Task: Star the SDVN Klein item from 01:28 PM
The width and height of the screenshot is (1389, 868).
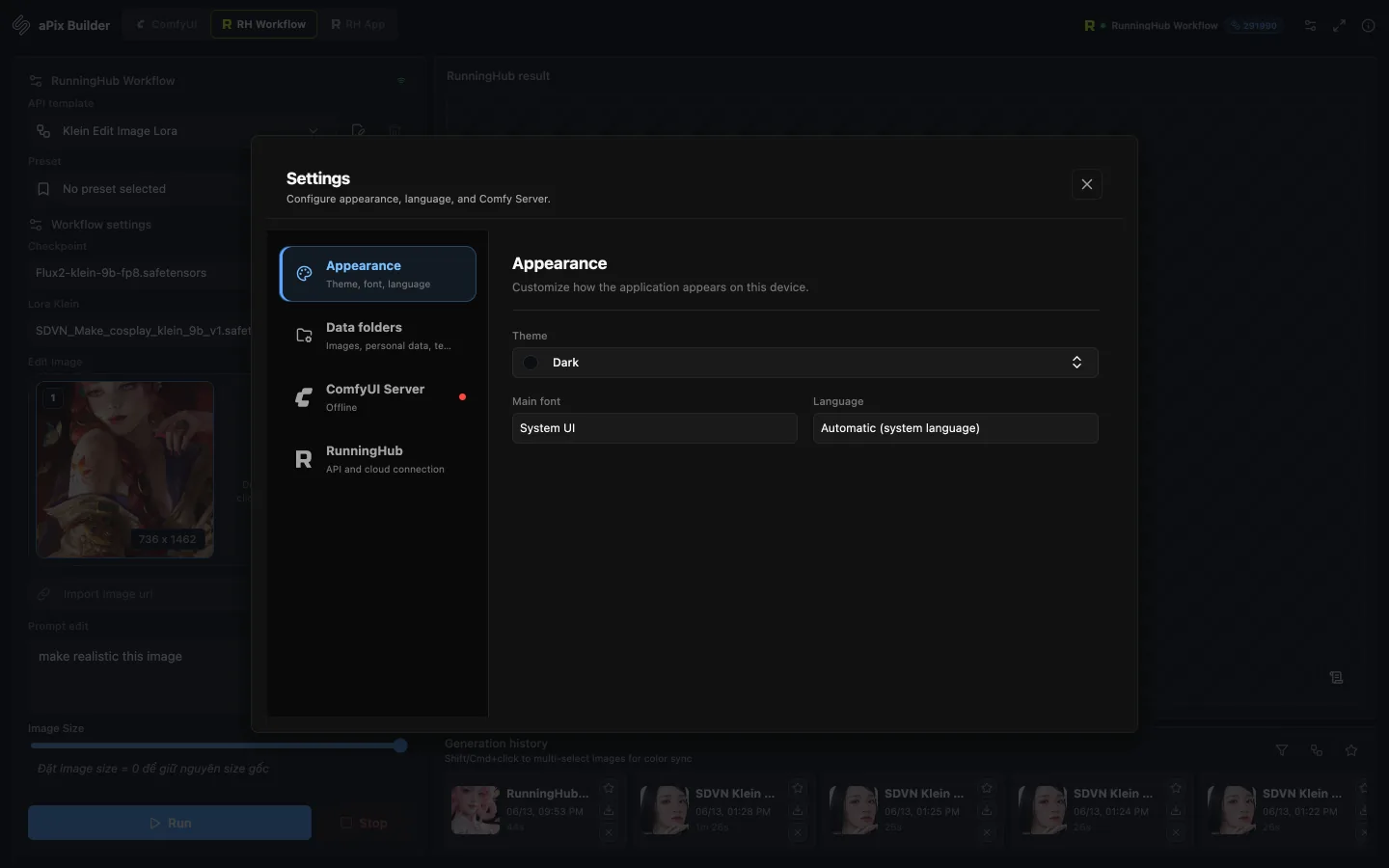Action: click(x=798, y=788)
